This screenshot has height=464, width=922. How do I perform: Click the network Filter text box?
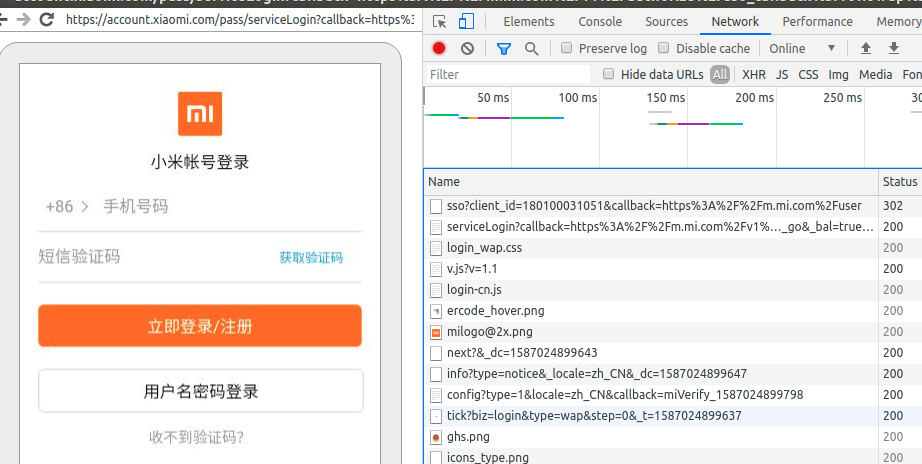[x=509, y=75]
